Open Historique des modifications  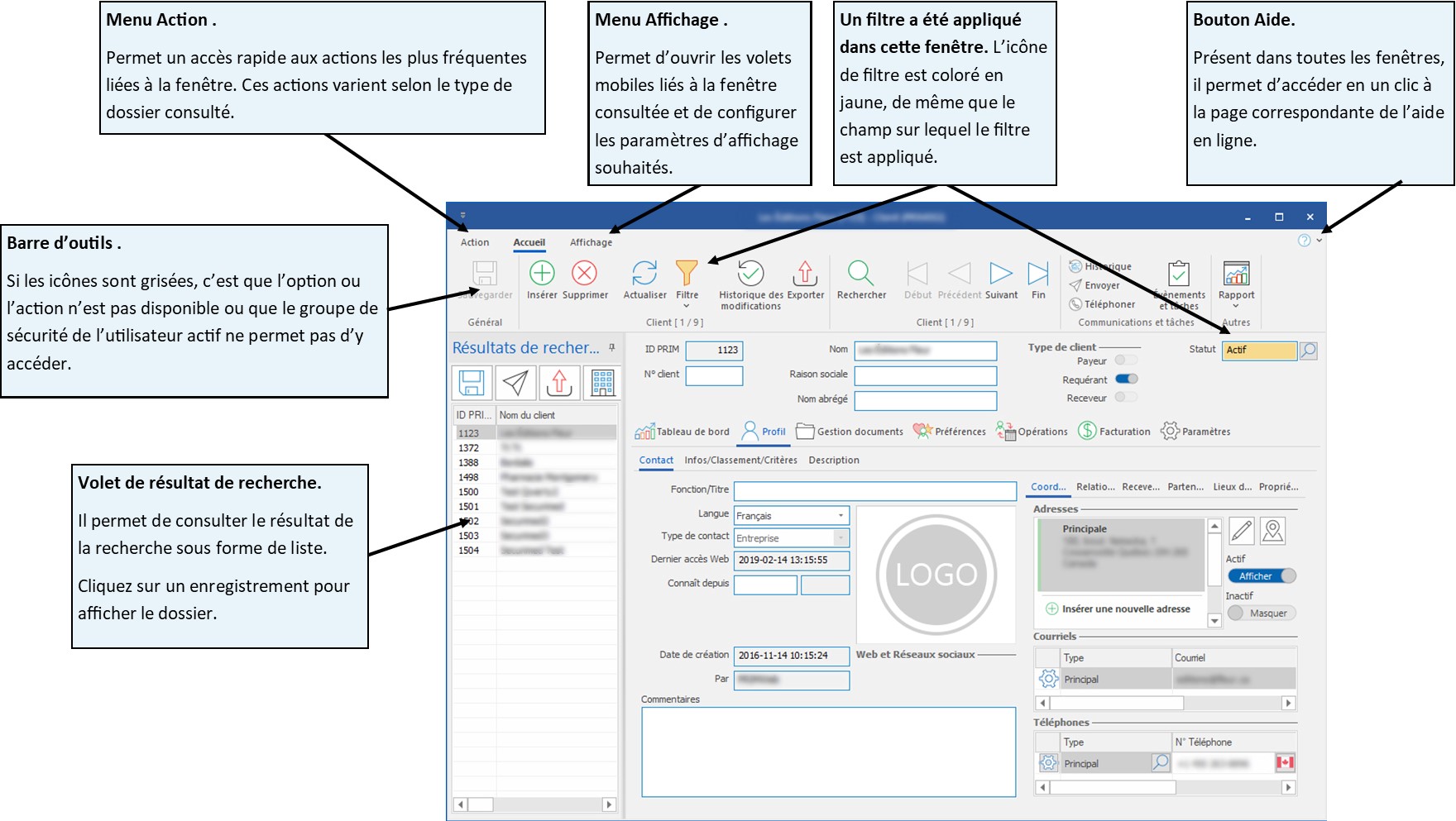coord(750,274)
